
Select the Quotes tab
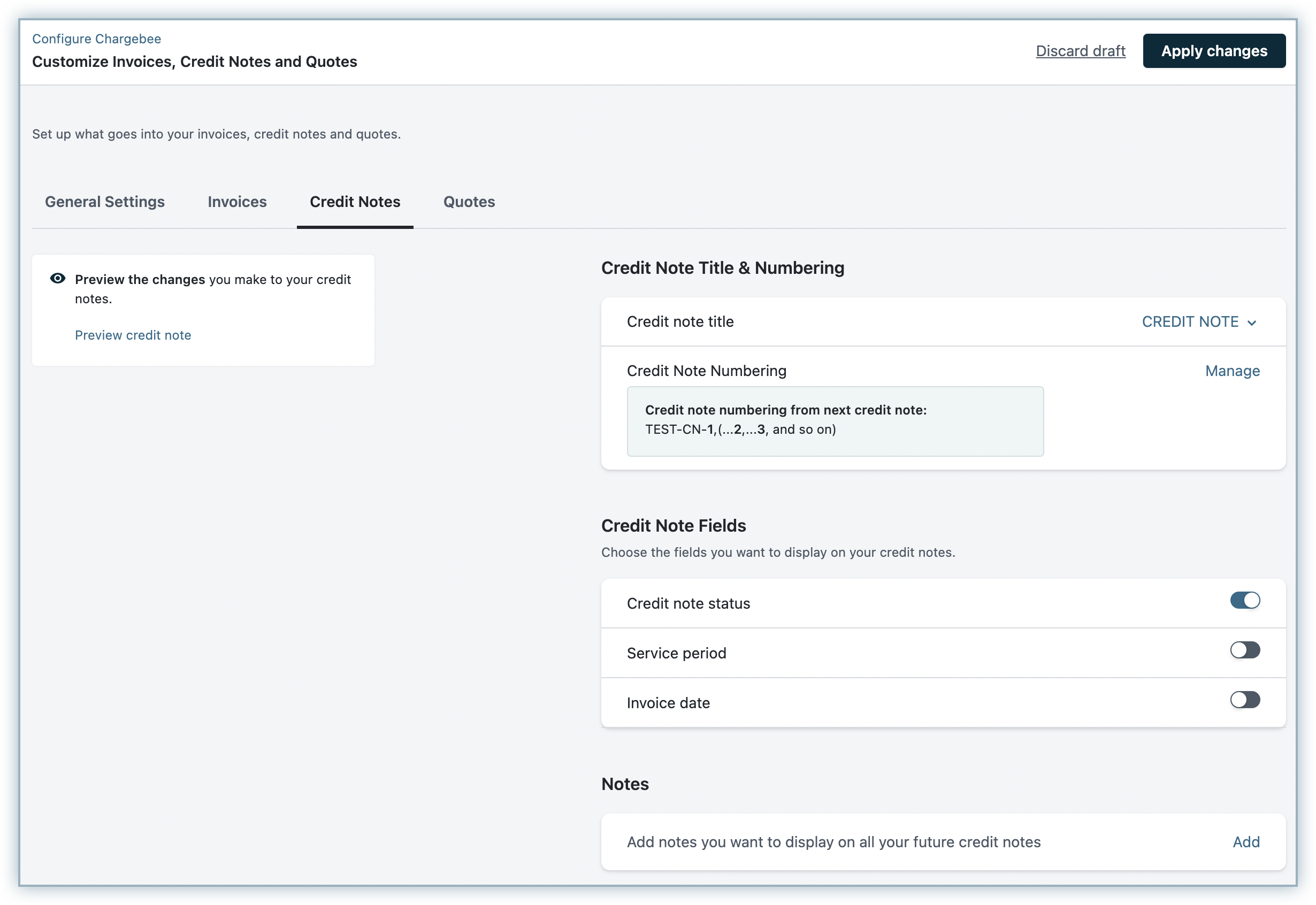(x=469, y=202)
